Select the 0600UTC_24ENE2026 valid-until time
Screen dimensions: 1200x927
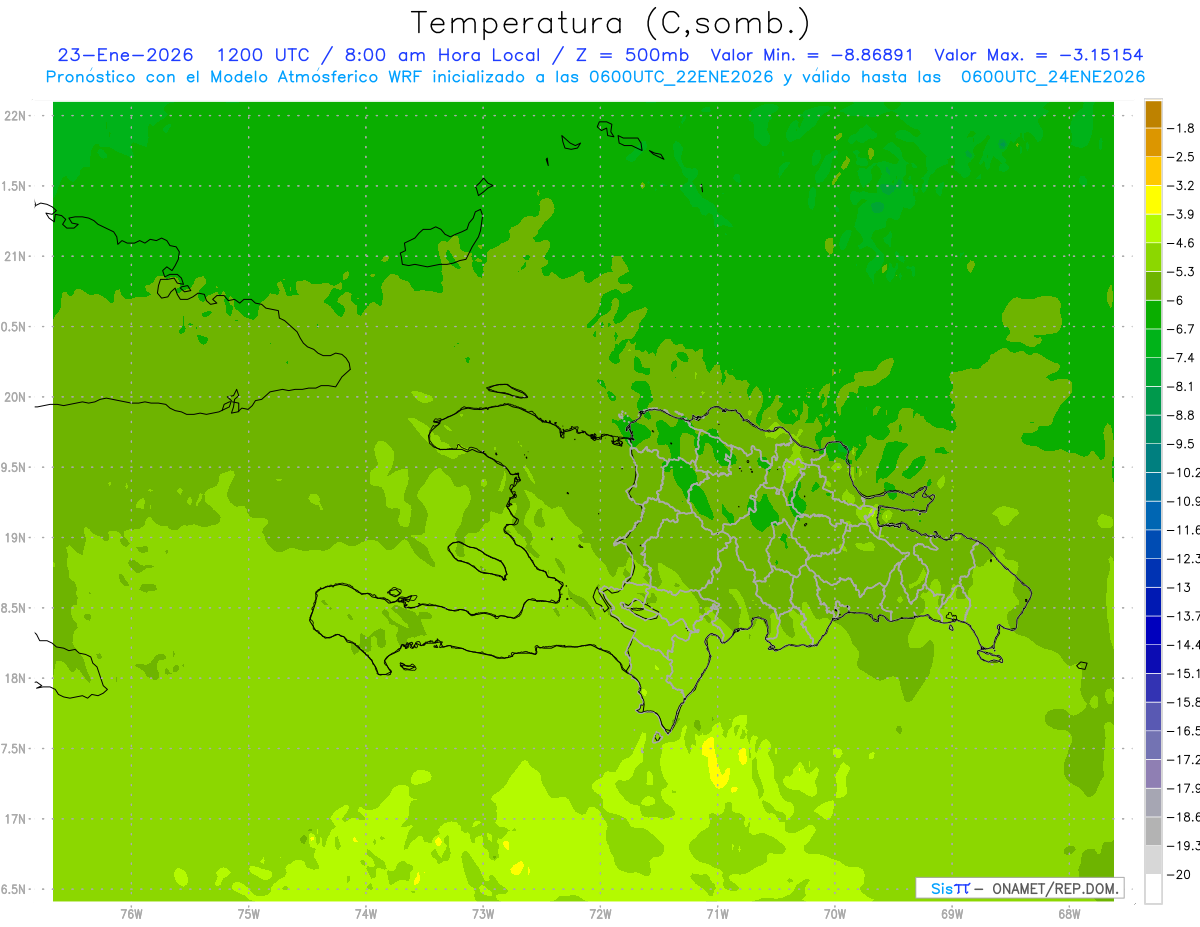point(1053,77)
